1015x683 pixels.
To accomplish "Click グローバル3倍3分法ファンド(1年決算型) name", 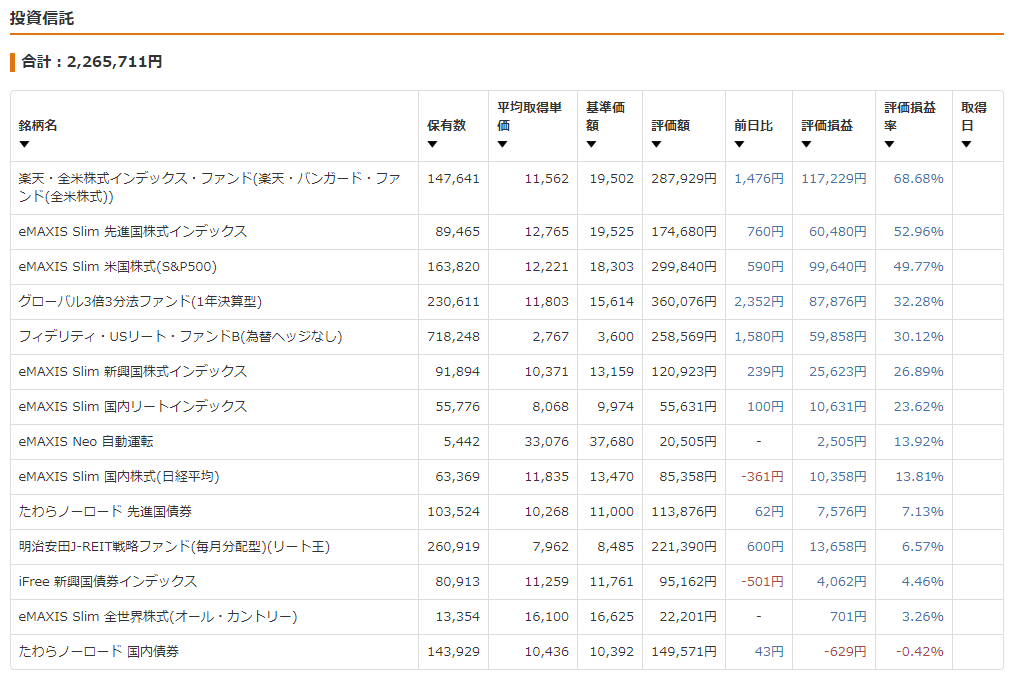I will coord(140,302).
